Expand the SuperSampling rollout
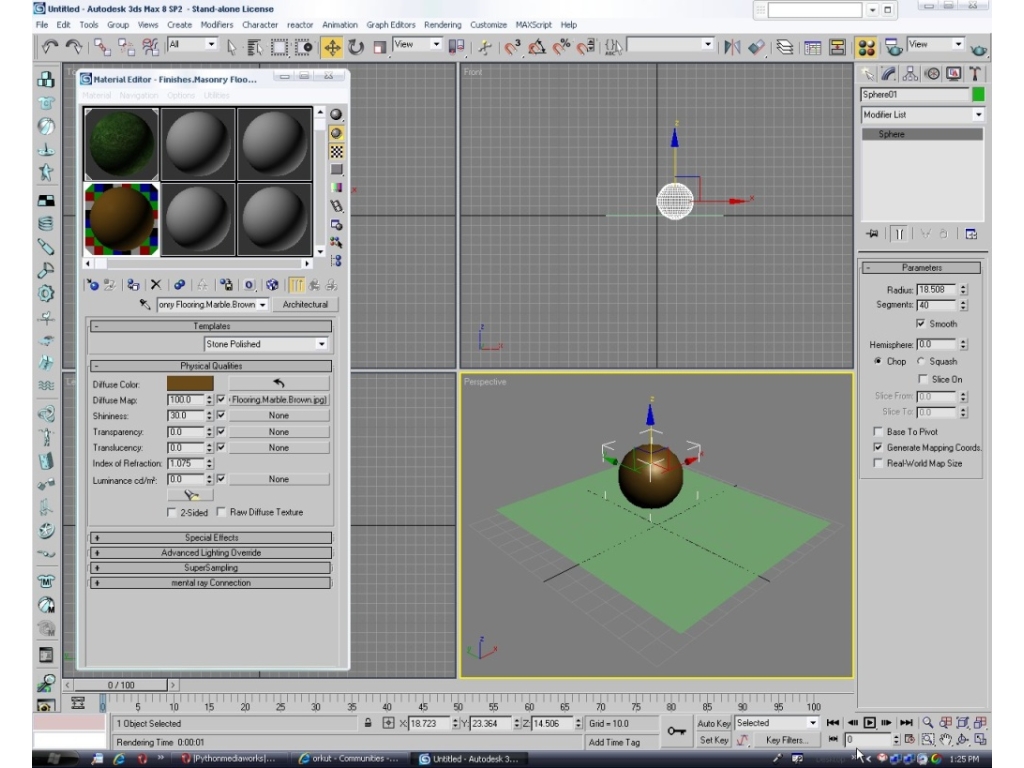 pos(211,568)
